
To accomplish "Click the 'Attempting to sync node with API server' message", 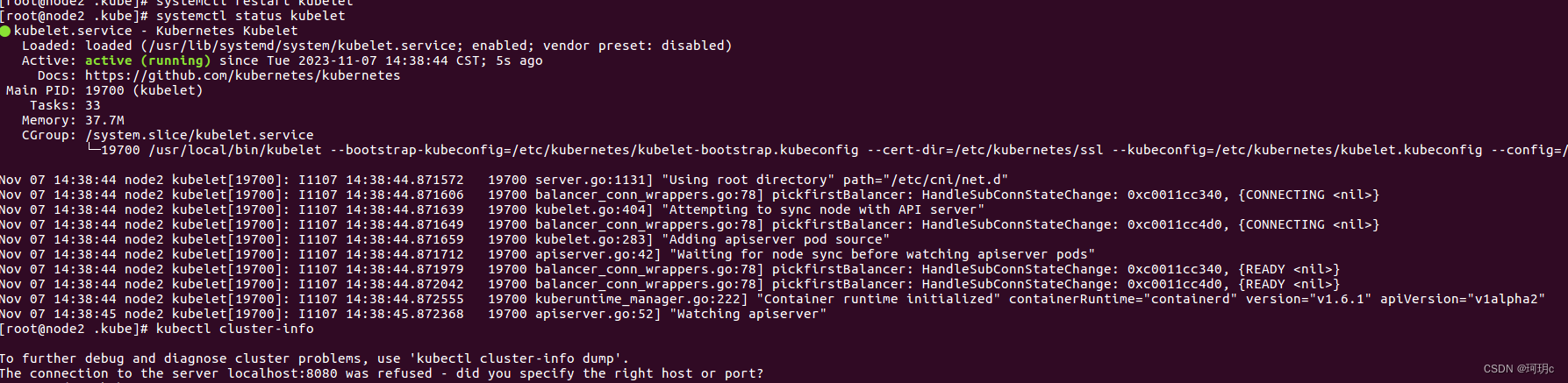I will [x=823, y=209].
